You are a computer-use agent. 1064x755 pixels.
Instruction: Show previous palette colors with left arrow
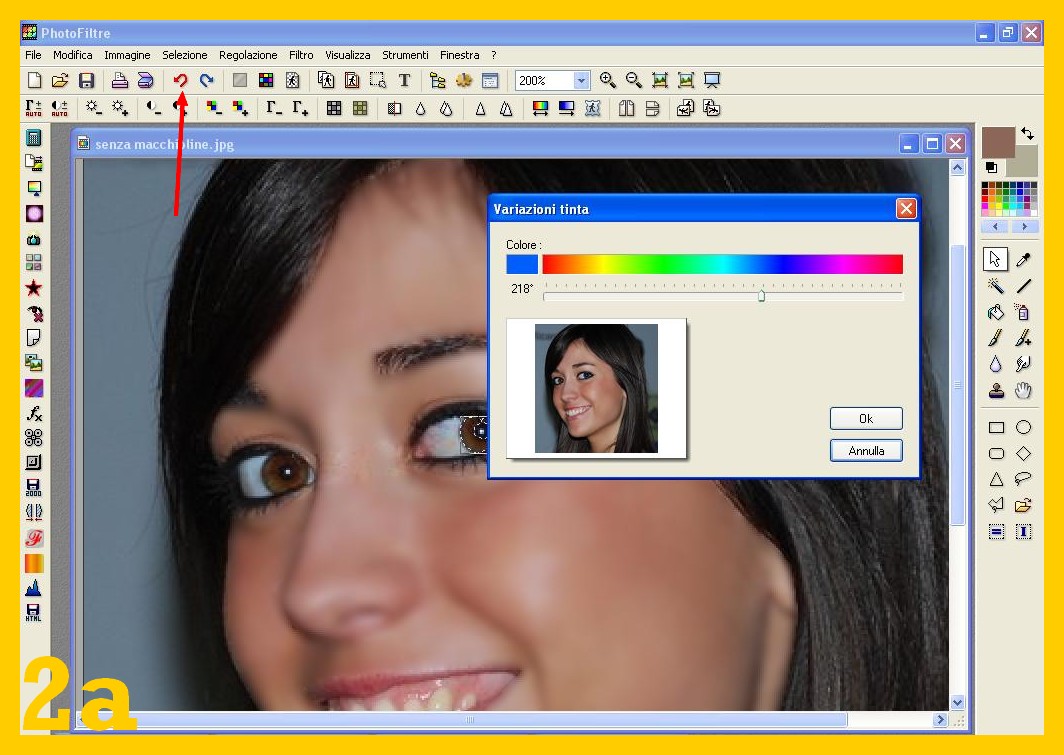(996, 227)
